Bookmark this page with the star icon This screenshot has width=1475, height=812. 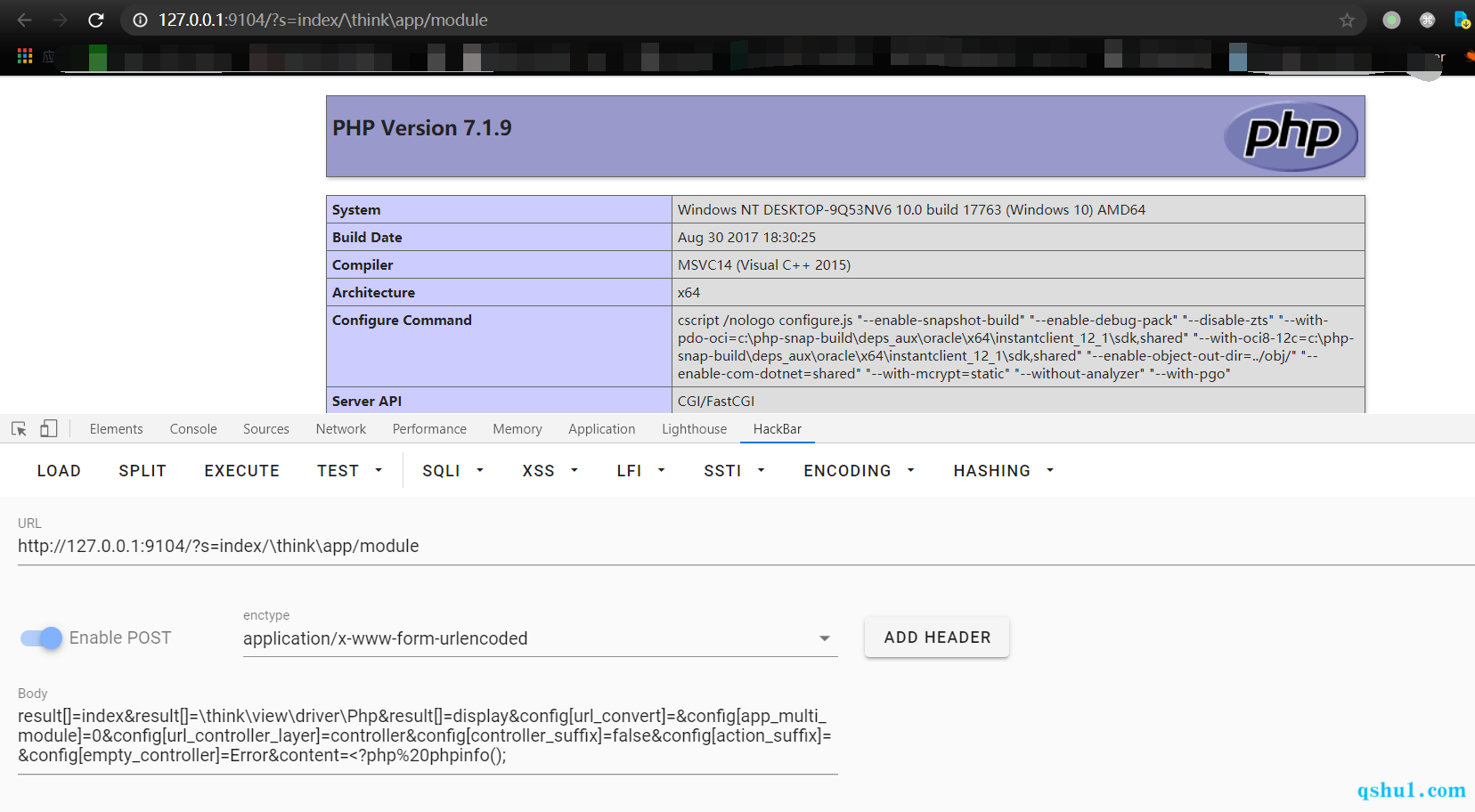pyautogui.click(x=1347, y=20)
